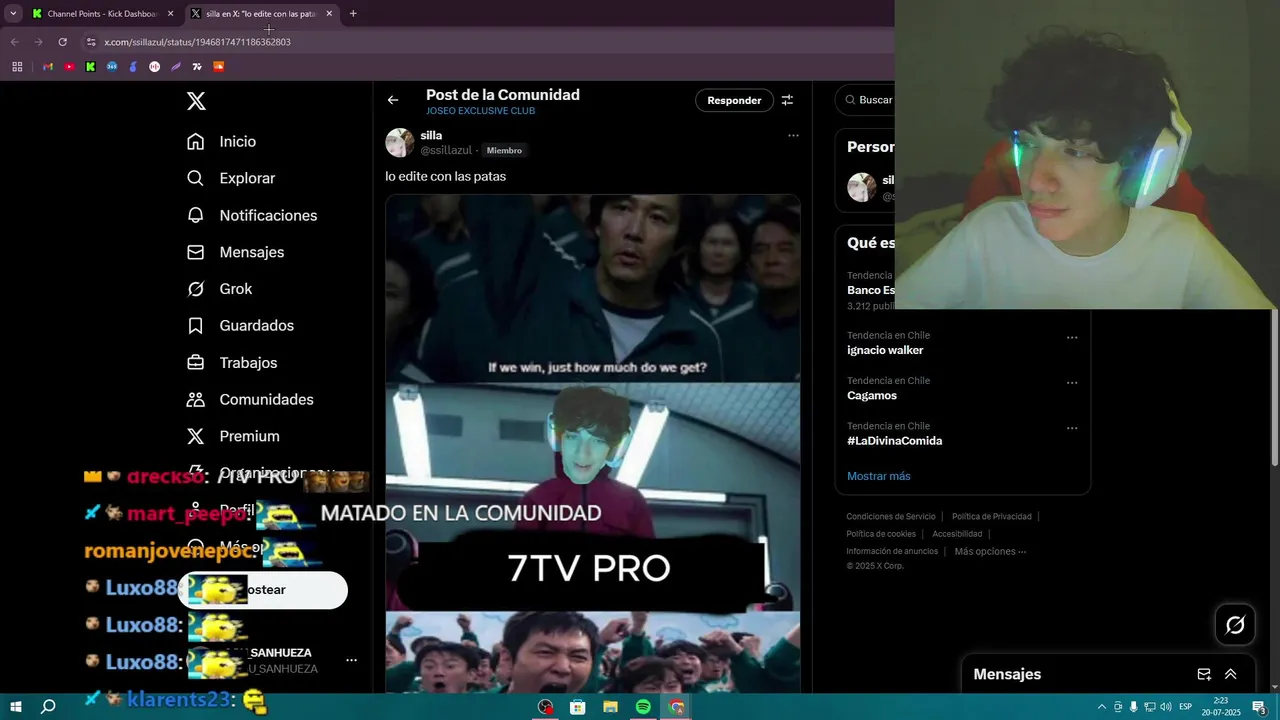Open the Cagamos trend
Screen dimensions: 1280x720
[872, 395]
